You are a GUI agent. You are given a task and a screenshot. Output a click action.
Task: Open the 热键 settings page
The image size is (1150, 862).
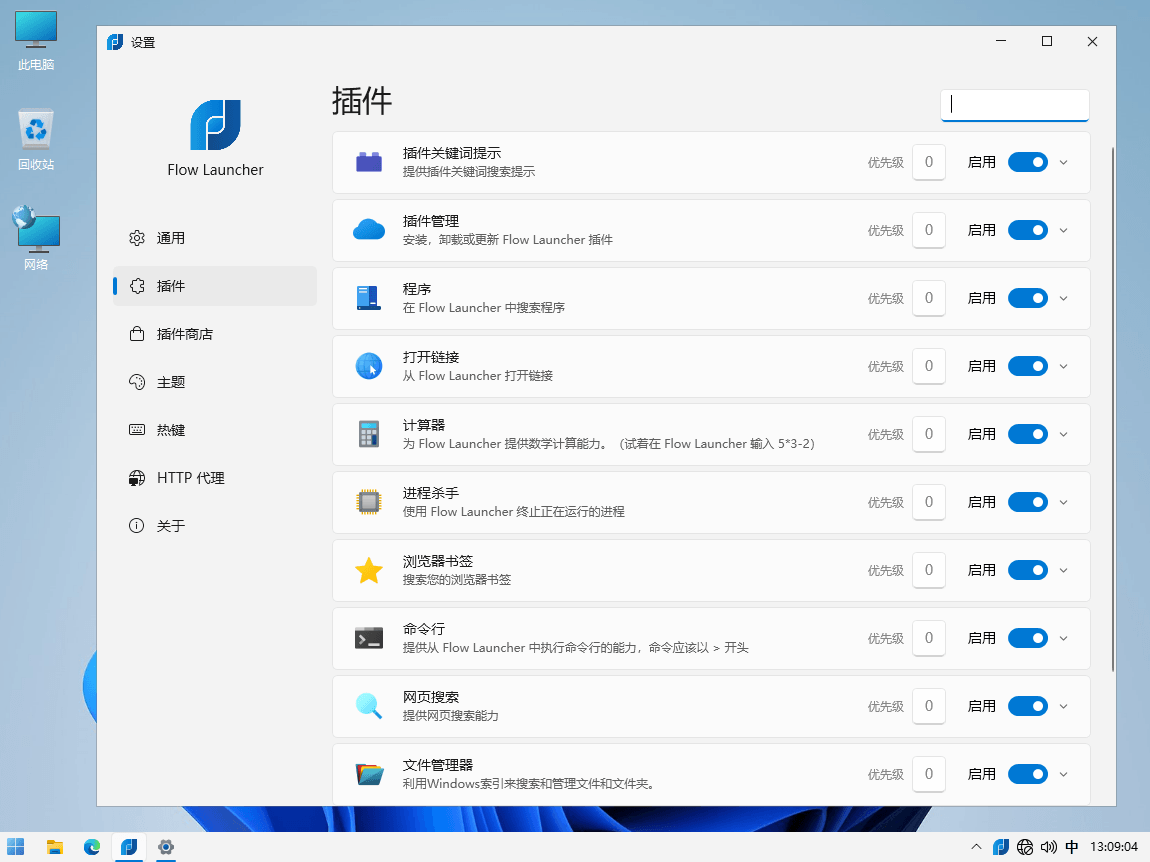215,430
